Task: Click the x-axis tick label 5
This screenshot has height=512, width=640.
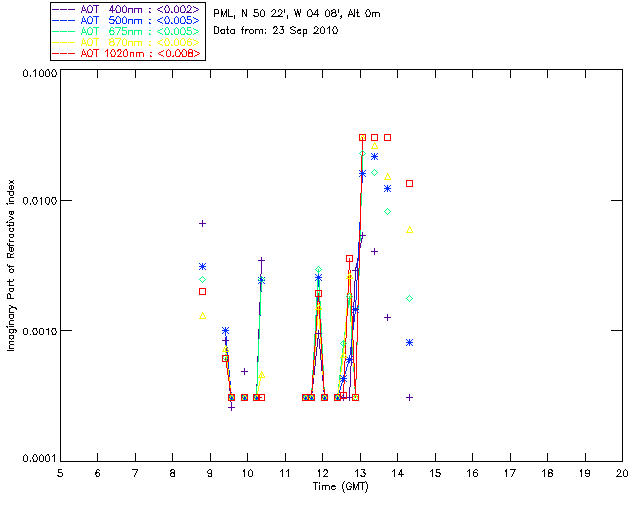Action: point(60,473)
